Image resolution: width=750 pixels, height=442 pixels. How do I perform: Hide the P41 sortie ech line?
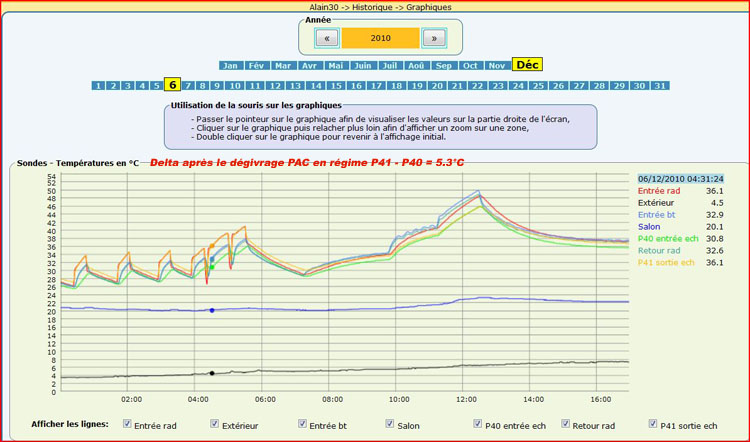(654, 424)
